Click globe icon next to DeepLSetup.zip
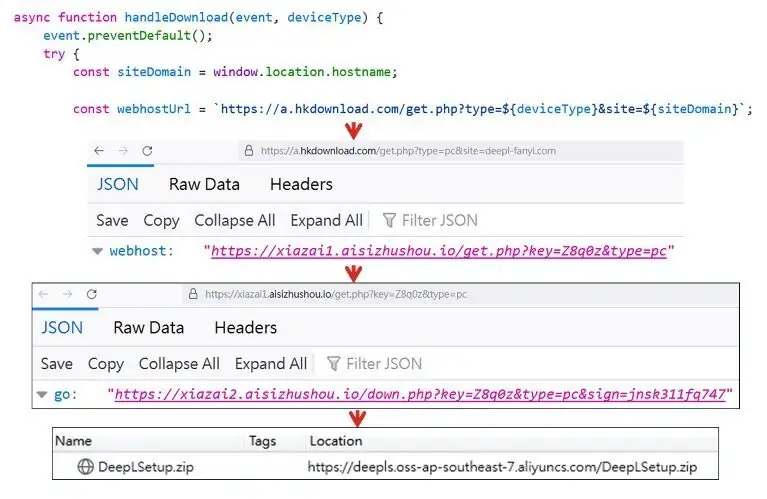This screenshot has height=499, width=767. pyautogui.click(x=85, y=467)
